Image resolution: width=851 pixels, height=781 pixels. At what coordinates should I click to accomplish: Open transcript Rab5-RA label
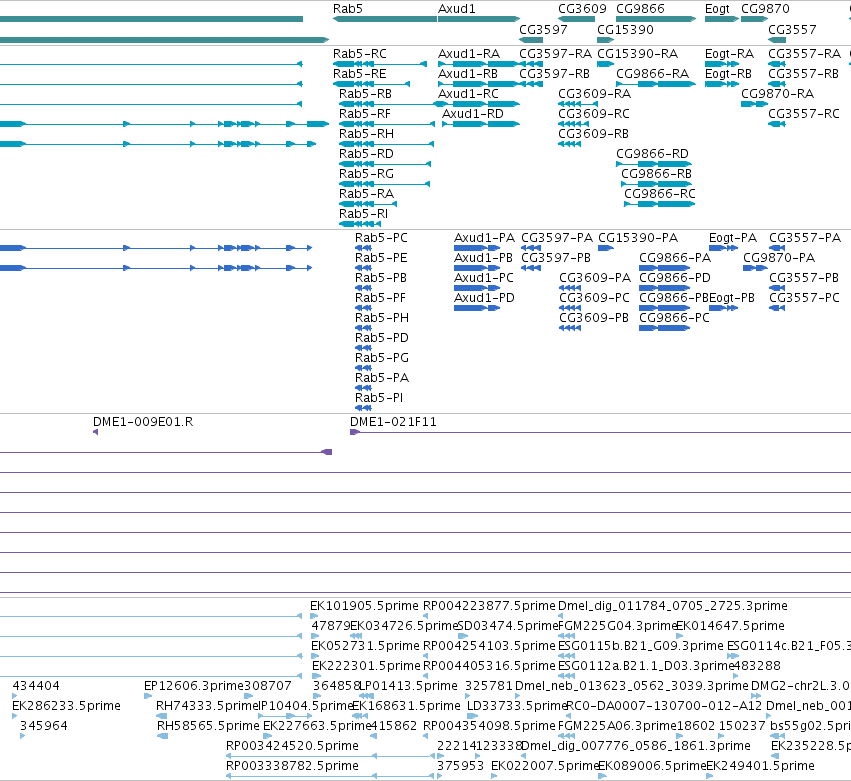tap(366, 194)
